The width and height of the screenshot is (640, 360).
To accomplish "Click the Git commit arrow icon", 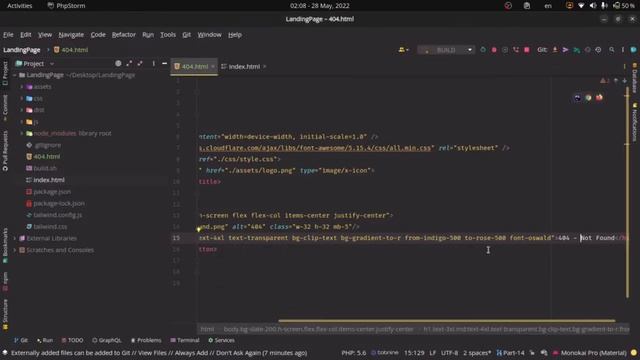I will pyautogui.click(x=565, y=50).
